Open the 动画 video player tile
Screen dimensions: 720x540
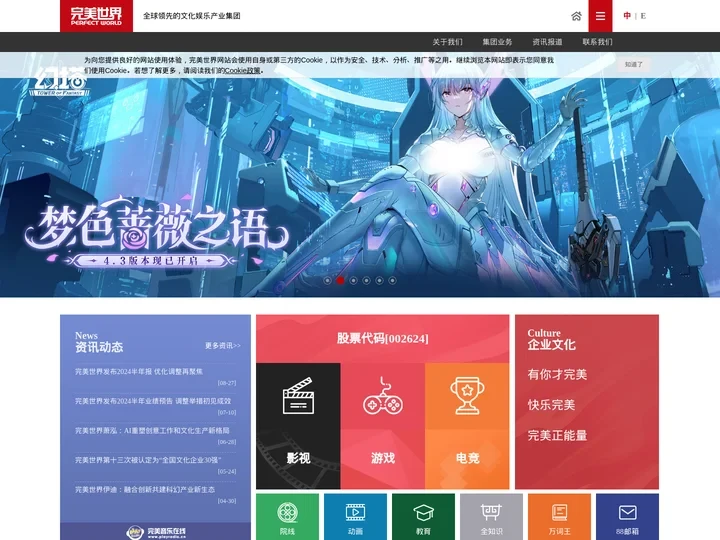click(355, 517)
